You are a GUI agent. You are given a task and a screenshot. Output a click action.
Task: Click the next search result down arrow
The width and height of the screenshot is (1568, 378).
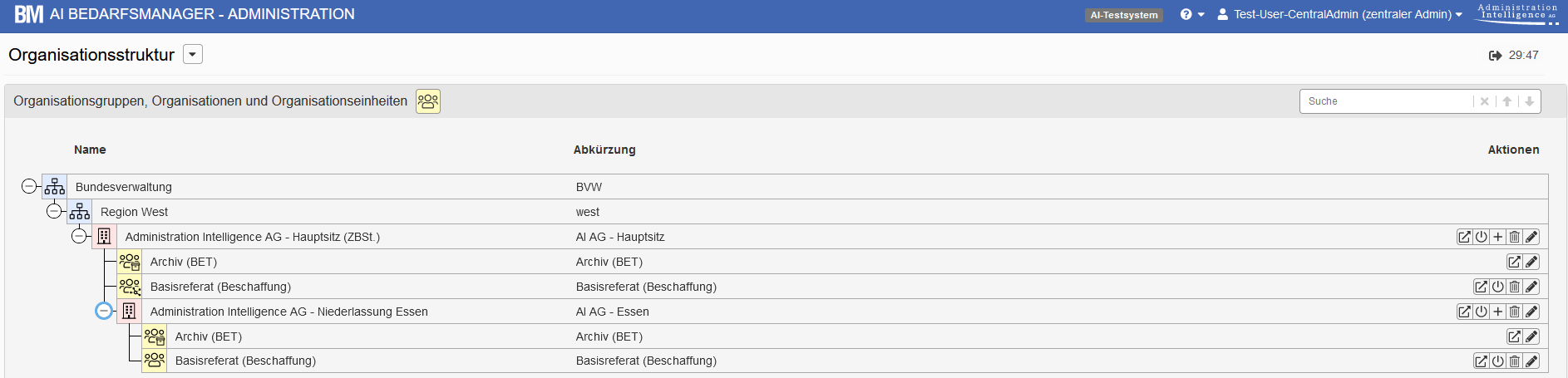(x=1529, y=101)
